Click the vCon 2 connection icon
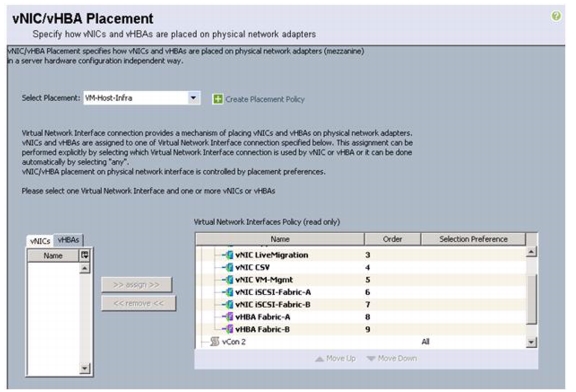Viewport: 576px width, 392px height. pyautogui.click(x=215, y=342)
